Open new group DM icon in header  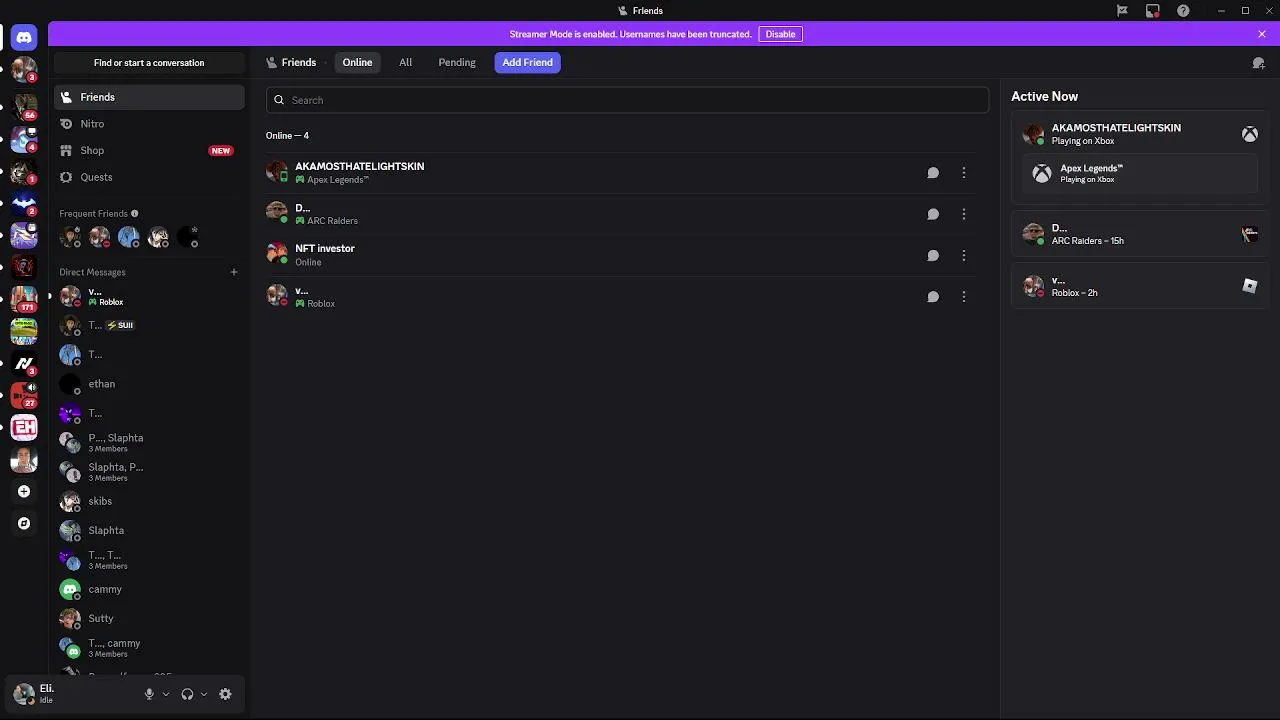1259,63
